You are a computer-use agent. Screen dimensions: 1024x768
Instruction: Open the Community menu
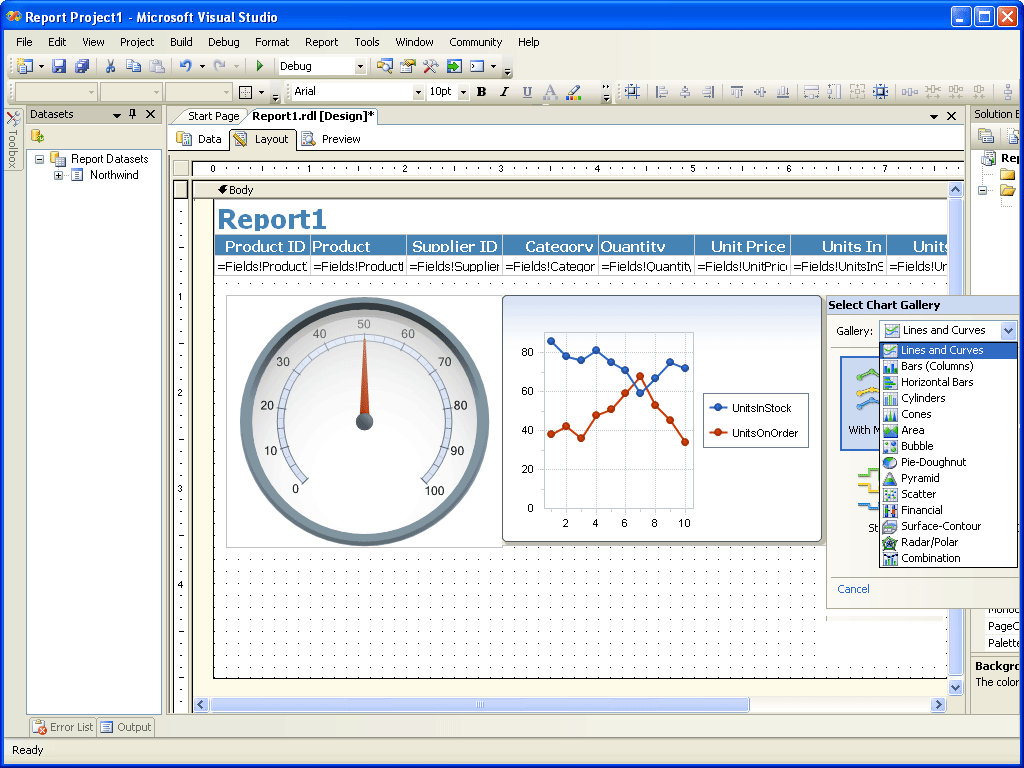pos(475,42)
